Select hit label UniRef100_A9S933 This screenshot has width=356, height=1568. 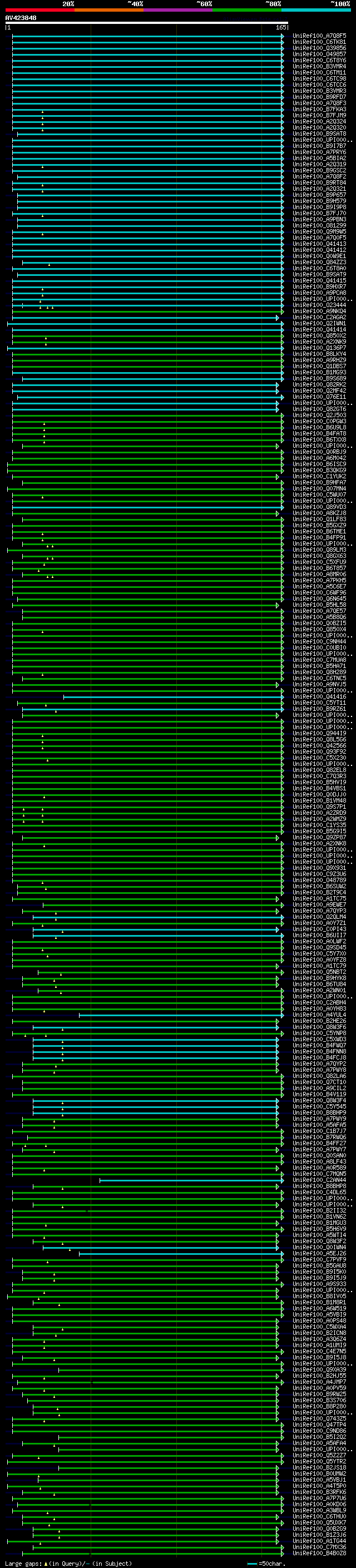coord(319,1284)
